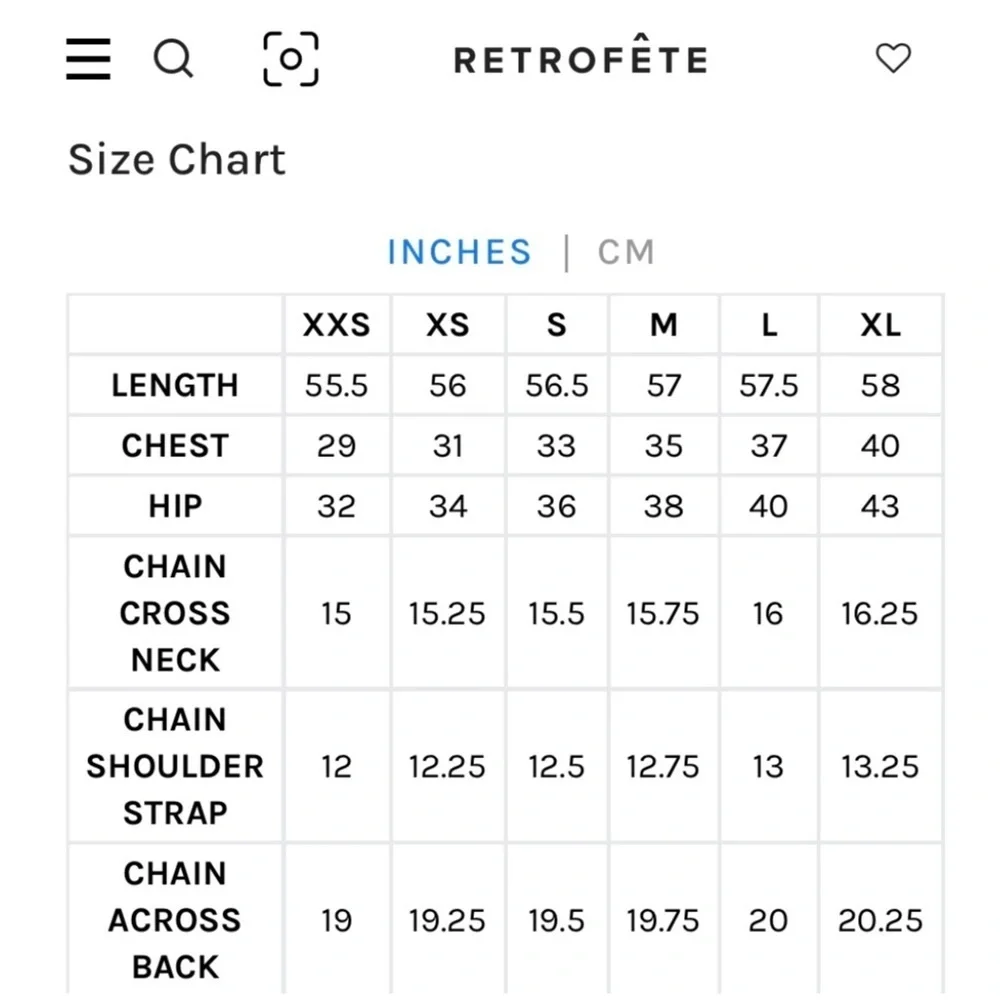Switch size chart units to CM

point(626,252)
